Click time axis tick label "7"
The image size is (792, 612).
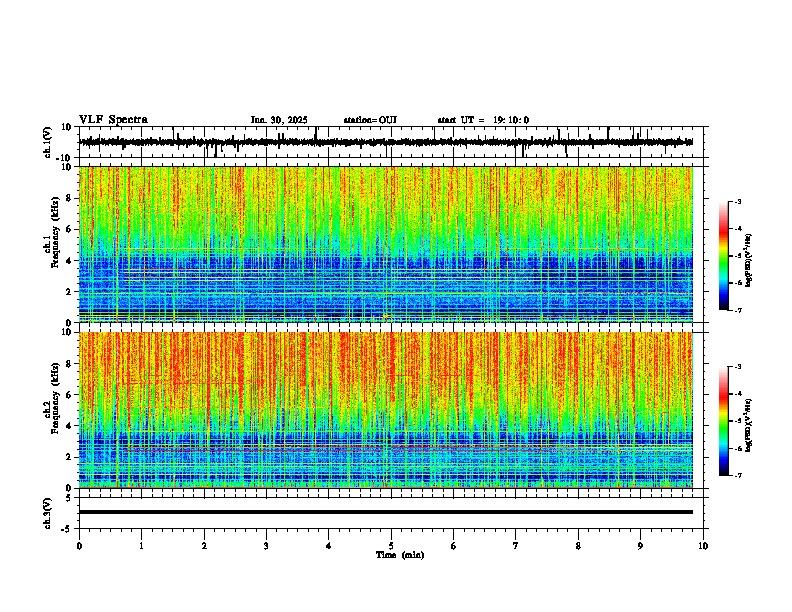(516, 546)
